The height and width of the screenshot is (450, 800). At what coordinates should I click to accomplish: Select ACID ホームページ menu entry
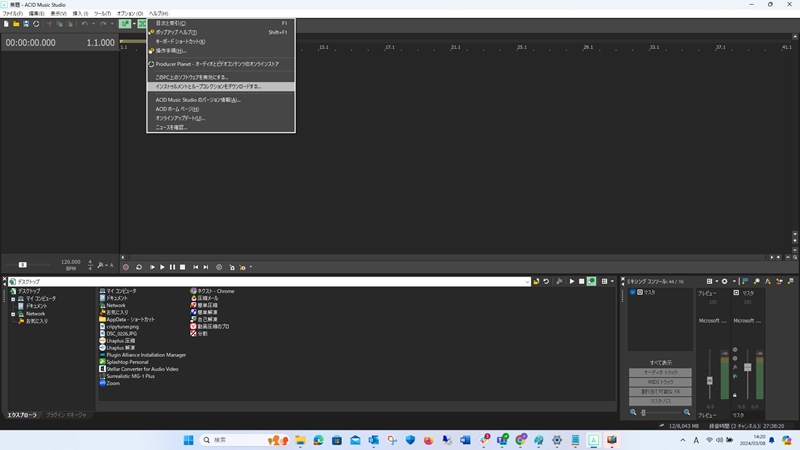point(221,109)
